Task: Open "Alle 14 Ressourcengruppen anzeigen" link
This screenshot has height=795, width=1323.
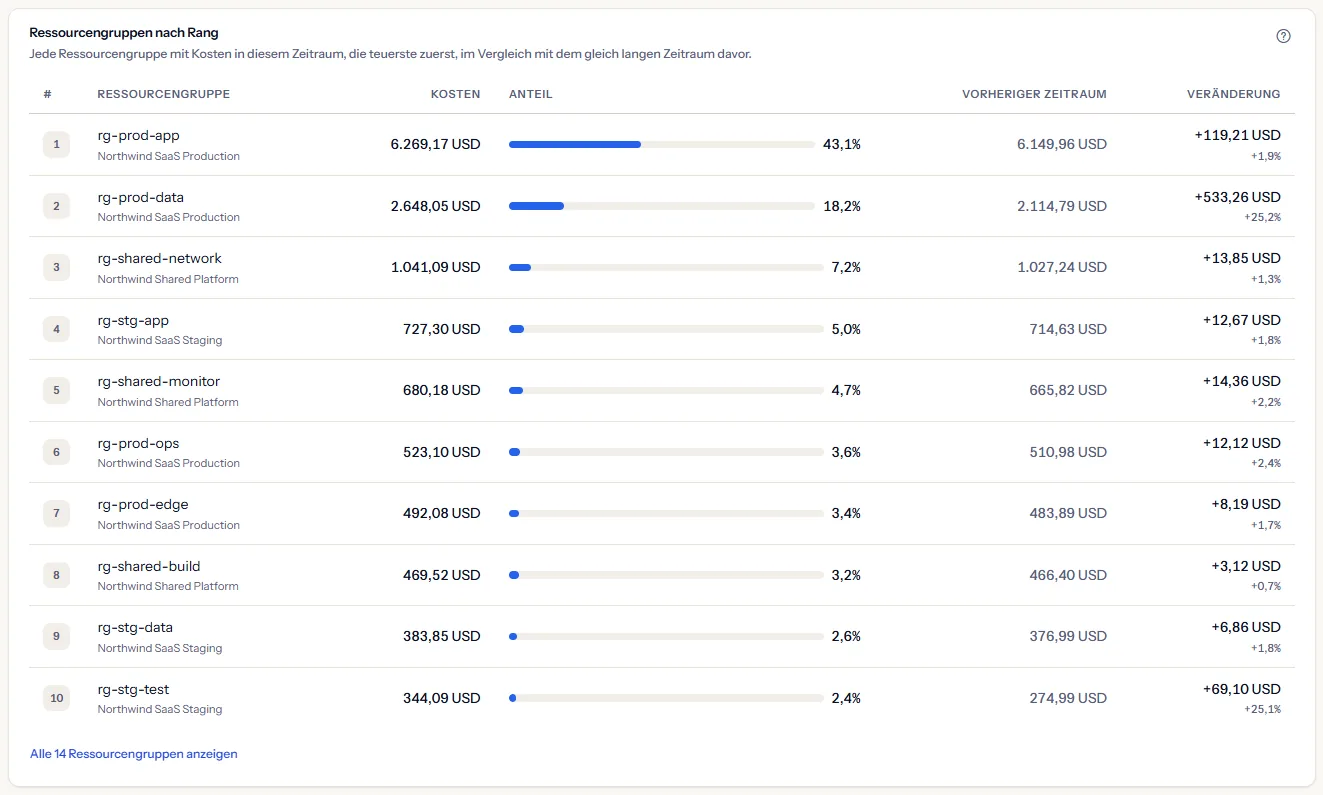Action: [134, 754]
